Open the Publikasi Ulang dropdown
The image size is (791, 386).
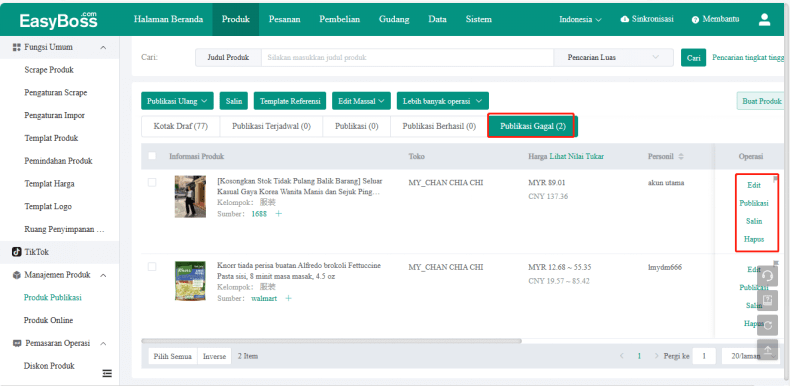point(177,101)
